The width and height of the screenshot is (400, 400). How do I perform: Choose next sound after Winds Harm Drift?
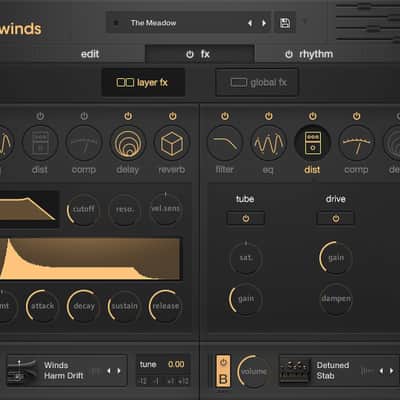point(119,371)
